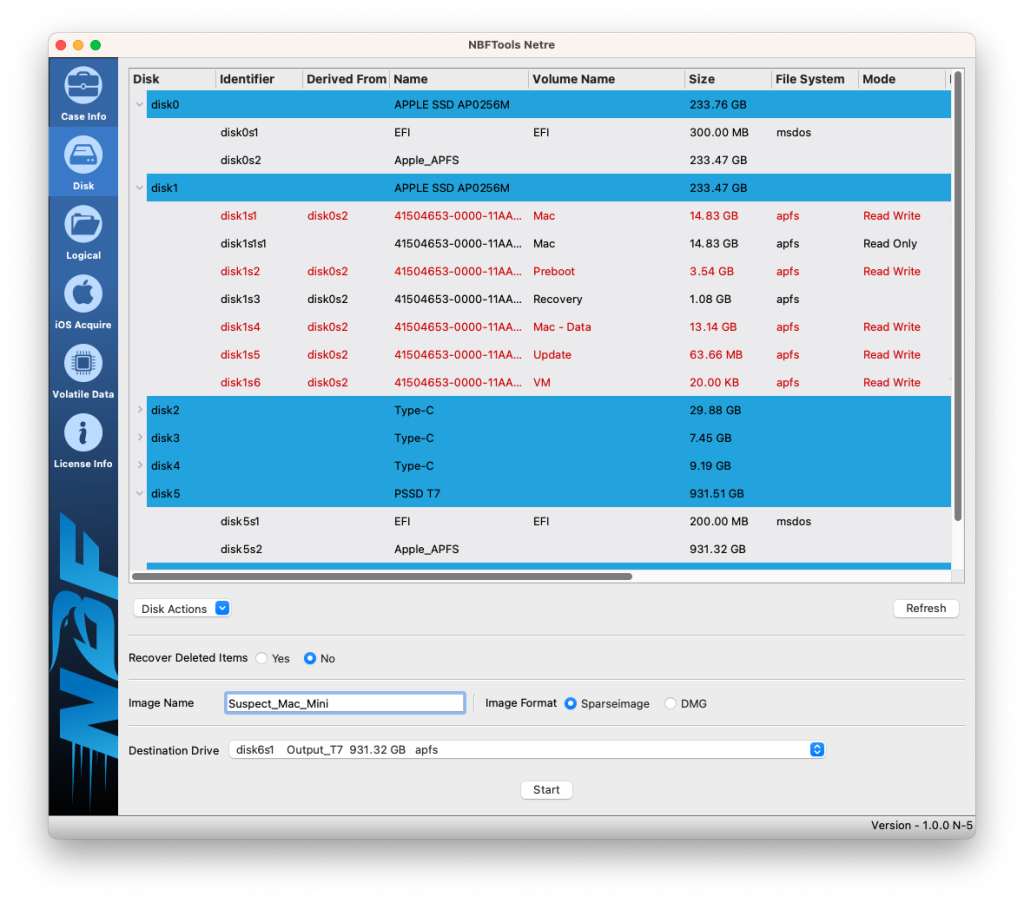Collapse the disk1 device tree
This screenshot has width=1024, height=903.
click(x=139, y=187)
